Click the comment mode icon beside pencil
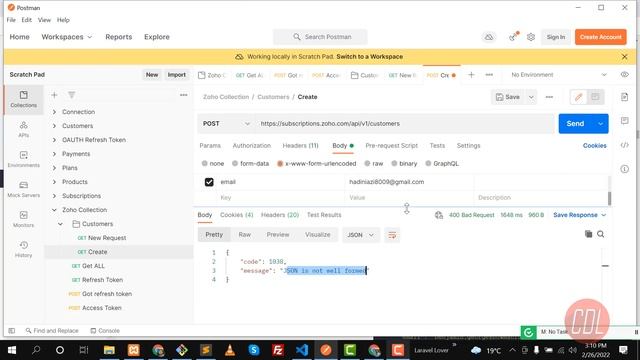The height and width of the screenshot is (360, 640). [x=595, y=97]
